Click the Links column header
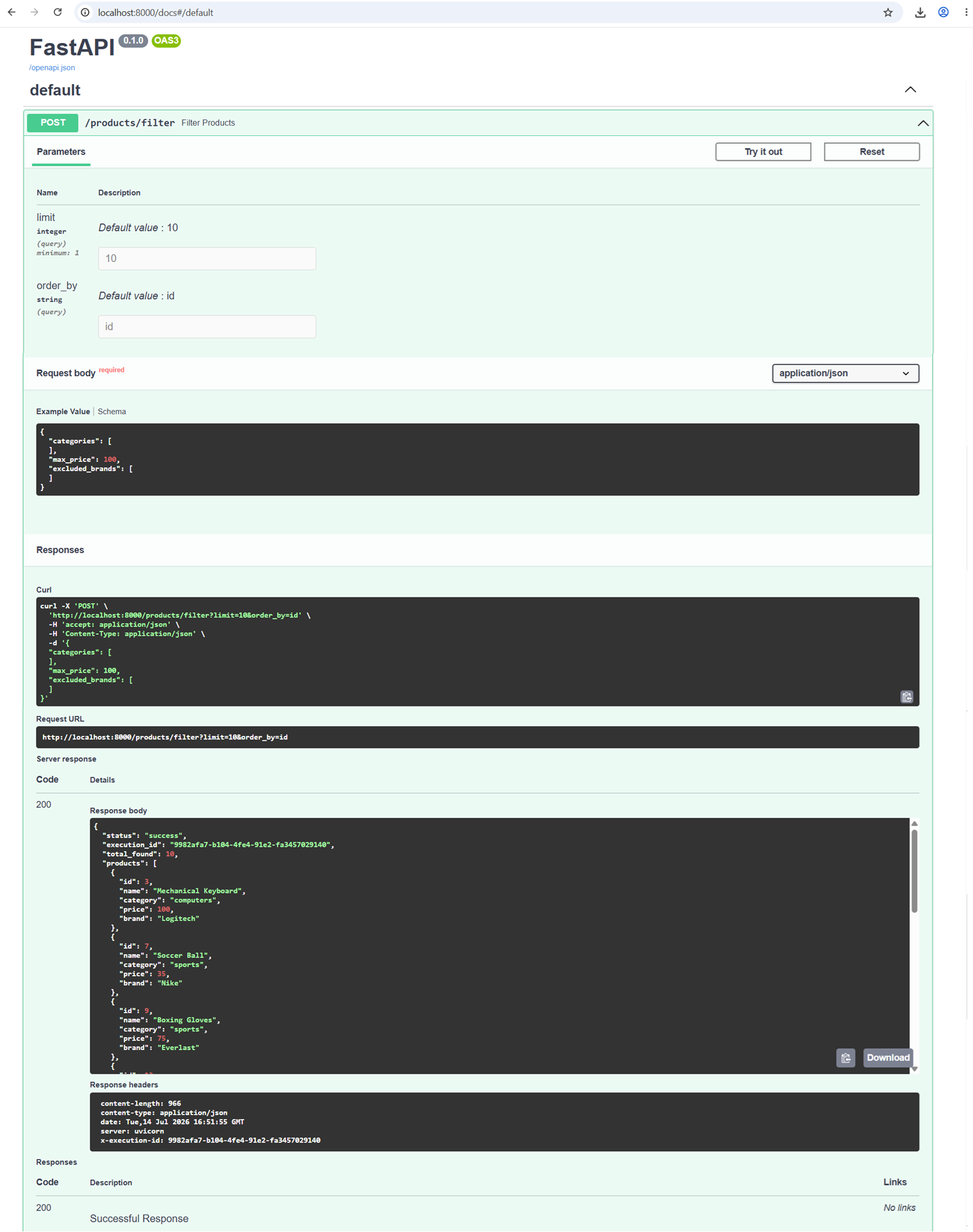 click(895, 1183)
